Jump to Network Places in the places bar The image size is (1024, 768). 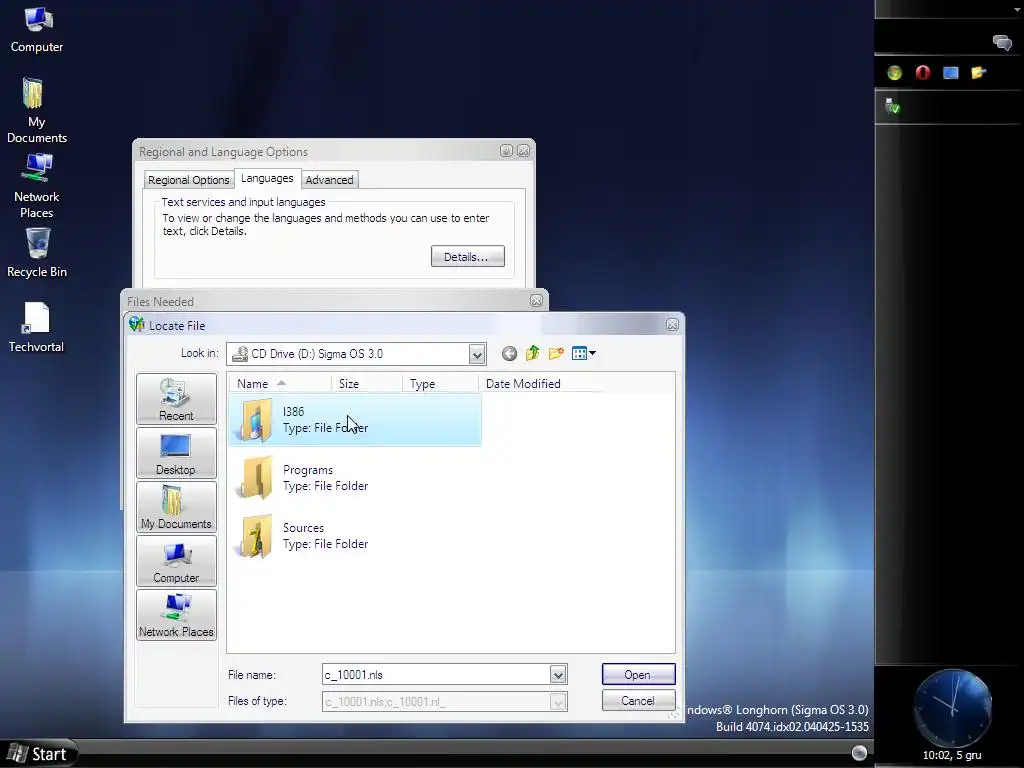176,615
